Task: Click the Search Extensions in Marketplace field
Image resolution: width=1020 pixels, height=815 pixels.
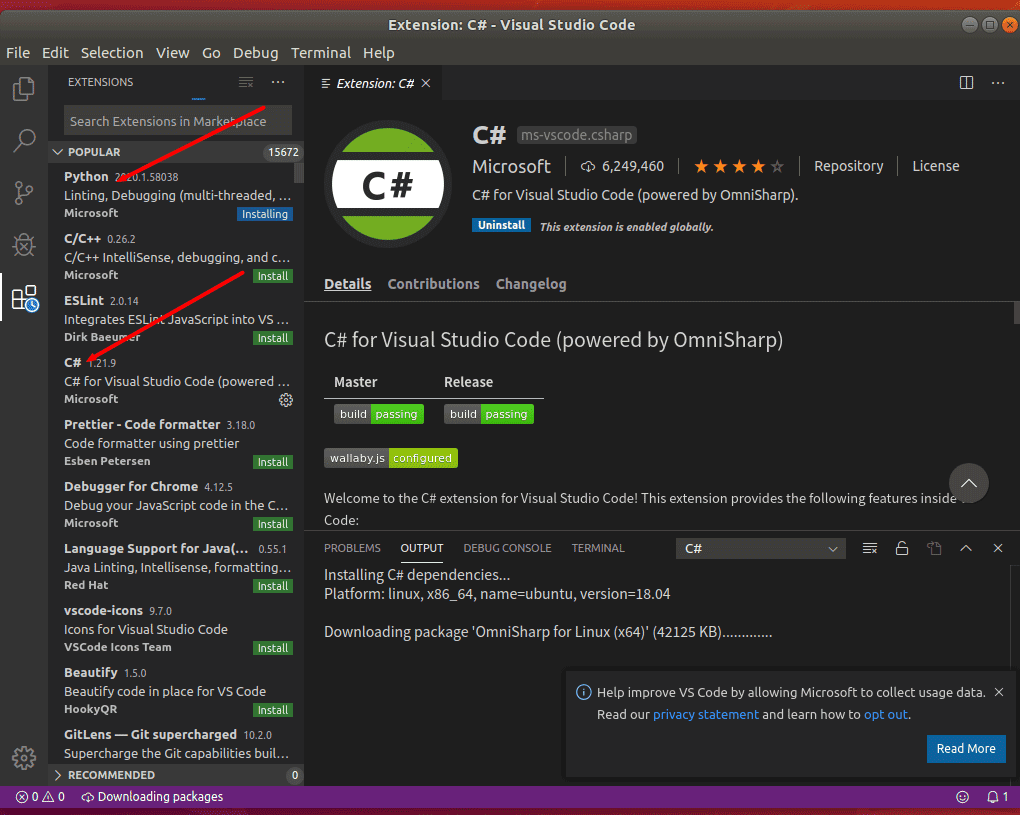Action: (x=178, y=121)
